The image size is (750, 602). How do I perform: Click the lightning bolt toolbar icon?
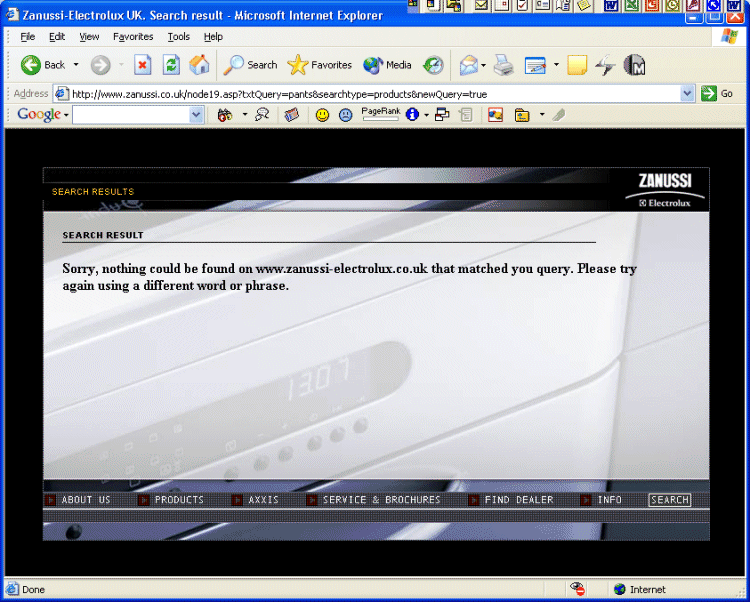pos(605,65)
